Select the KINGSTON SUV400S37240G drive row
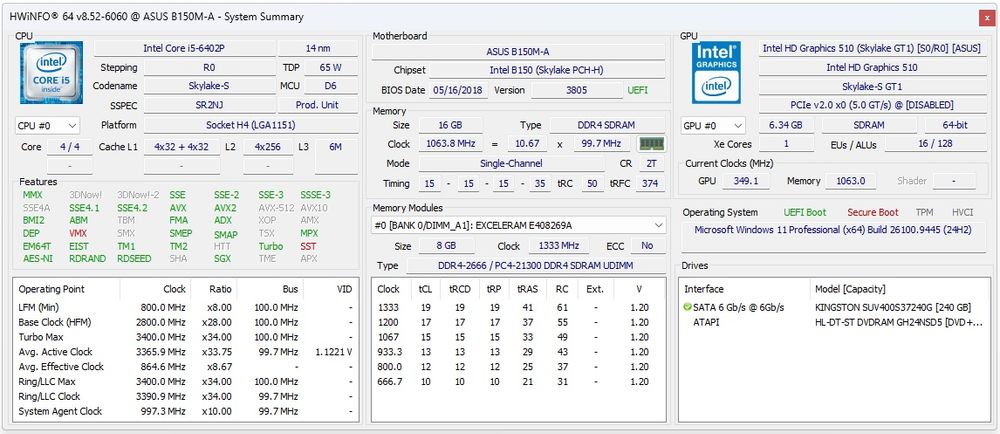1000x434 pixels. pyautogui.click(x=834, y=308)
